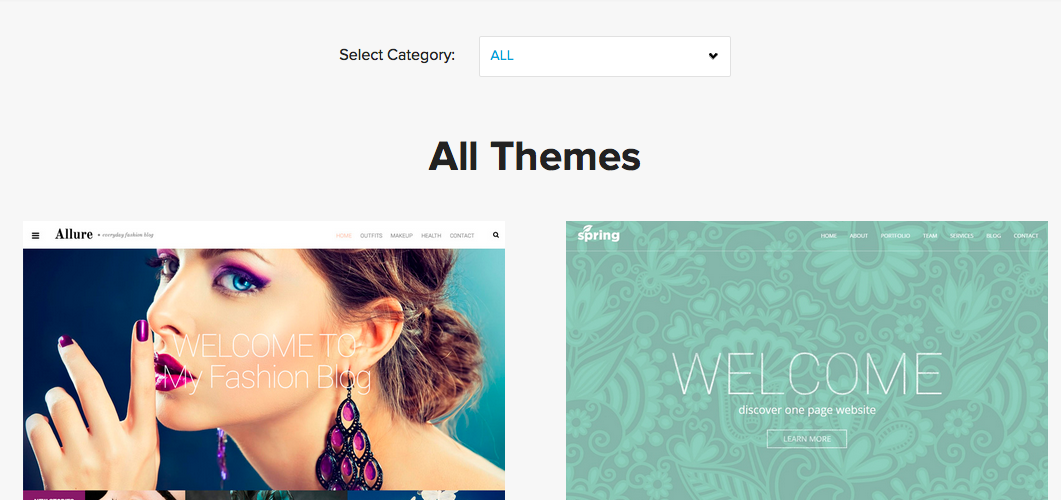
Task: Select HOME in the Allure theme menu
Action: pos(344,235)
